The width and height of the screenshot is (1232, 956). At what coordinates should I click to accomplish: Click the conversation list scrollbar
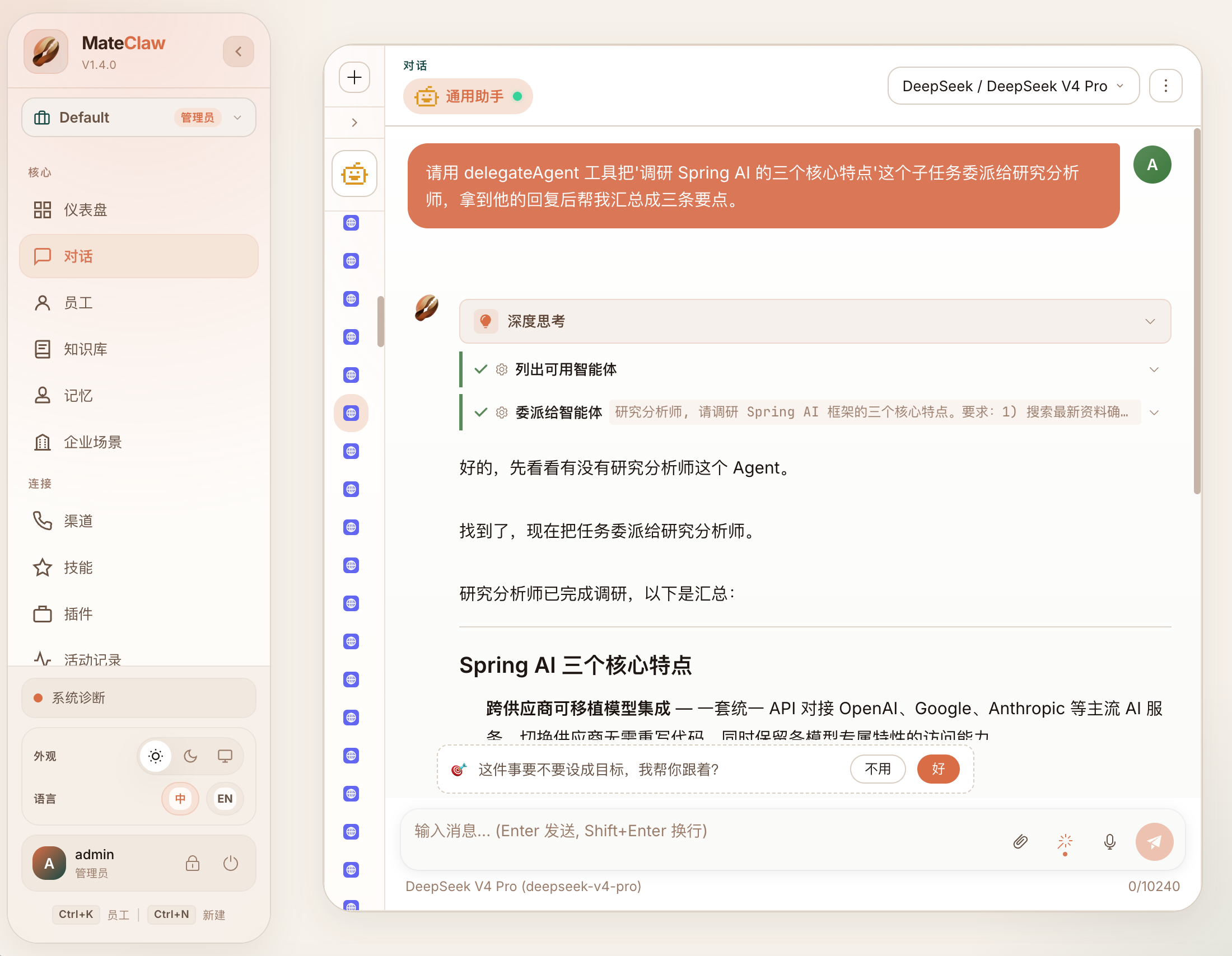pos(381,321)
